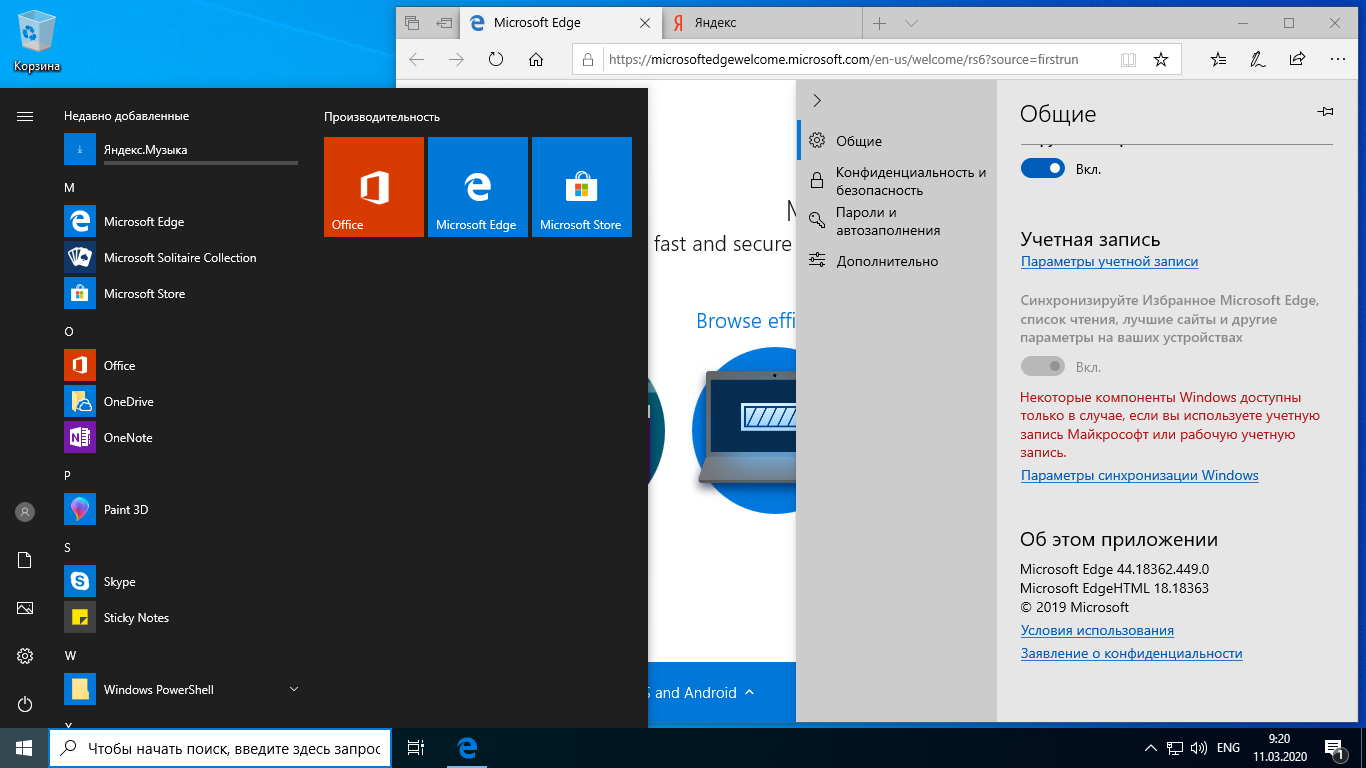The height and width of the screenshot is (768, 1366).
Task: Collapse settings pane with chevron arrow
Action: (817, 100)
